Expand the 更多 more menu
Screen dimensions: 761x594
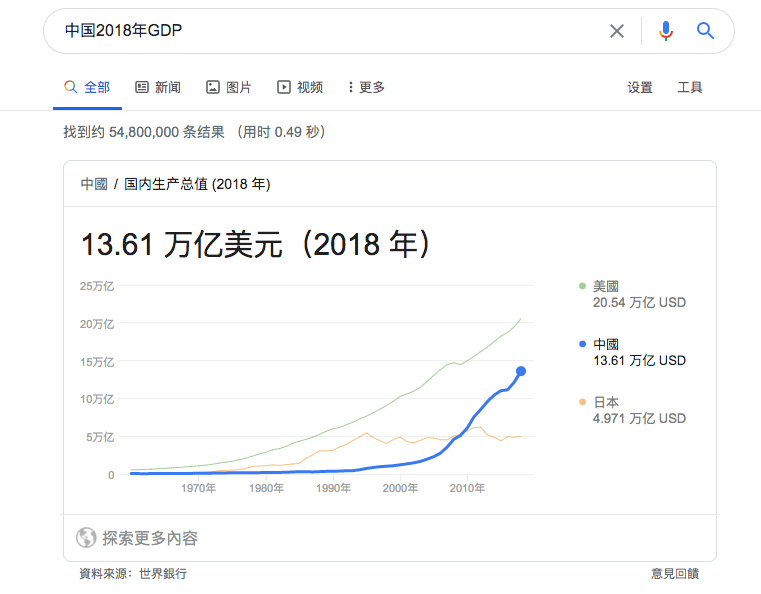click(366, 87)
